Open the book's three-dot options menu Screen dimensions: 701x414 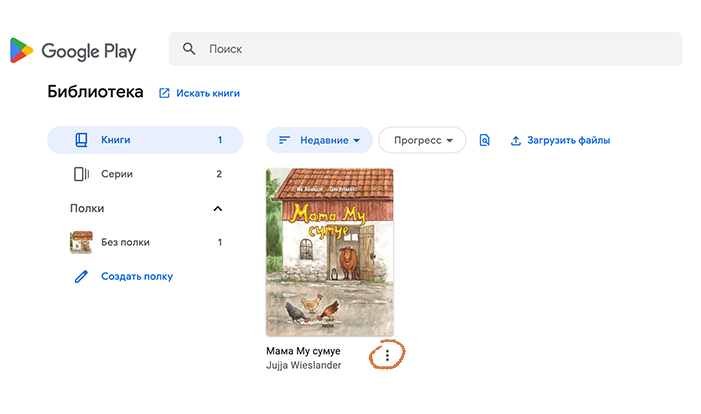387,355
